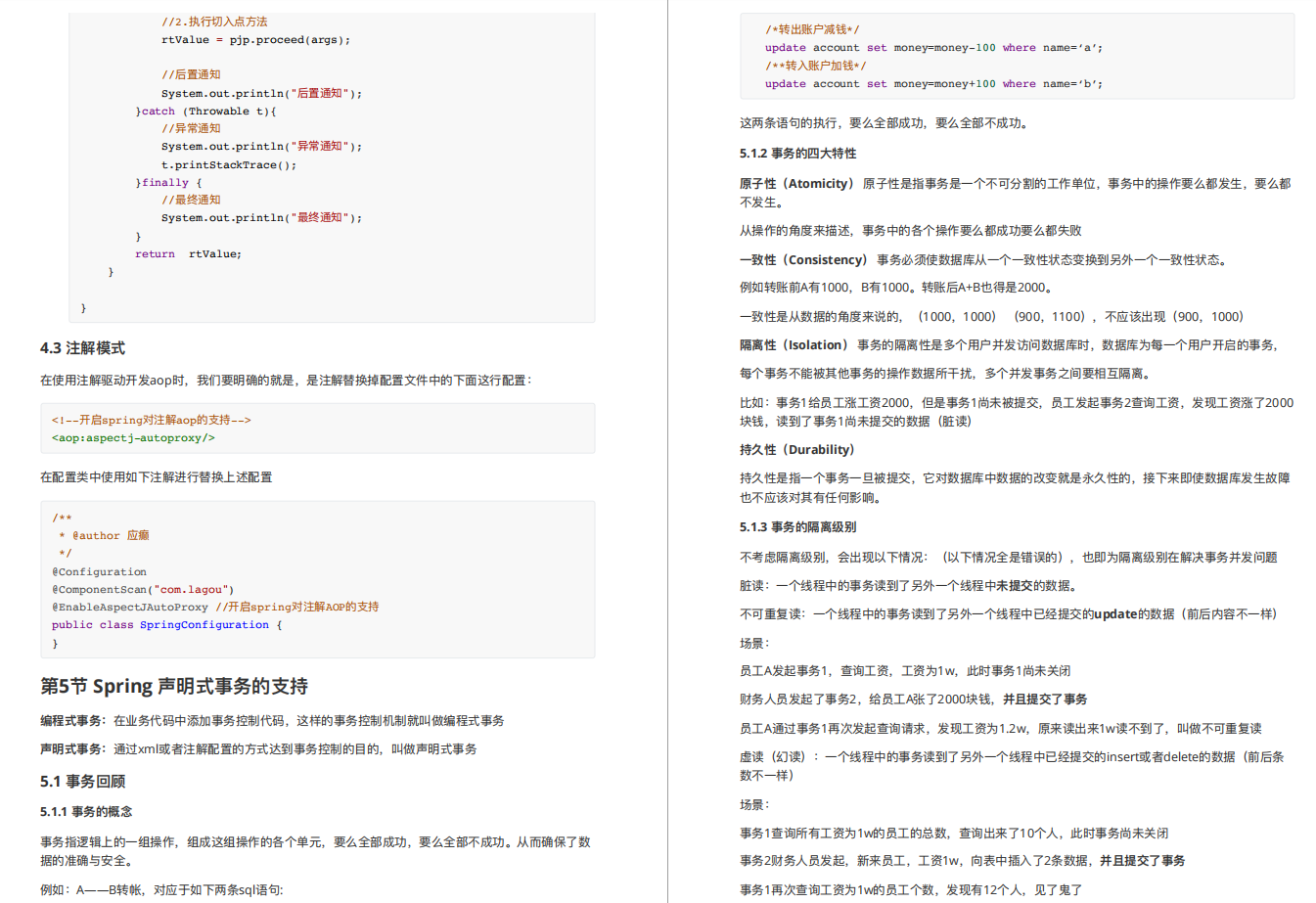Click the term "虚读（幻读）"

773,757
